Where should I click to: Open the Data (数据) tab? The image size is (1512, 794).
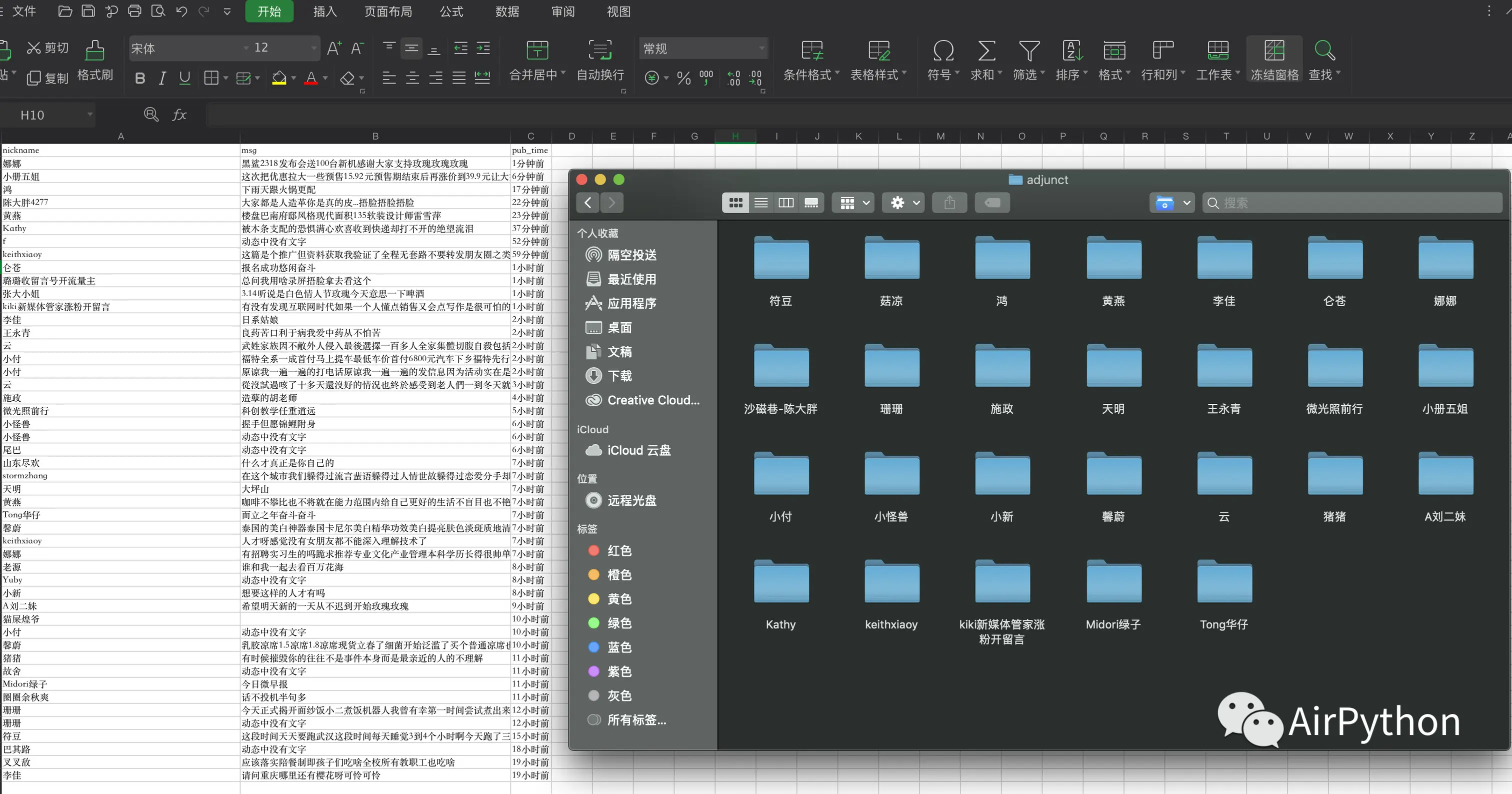[x=507, y=12]
